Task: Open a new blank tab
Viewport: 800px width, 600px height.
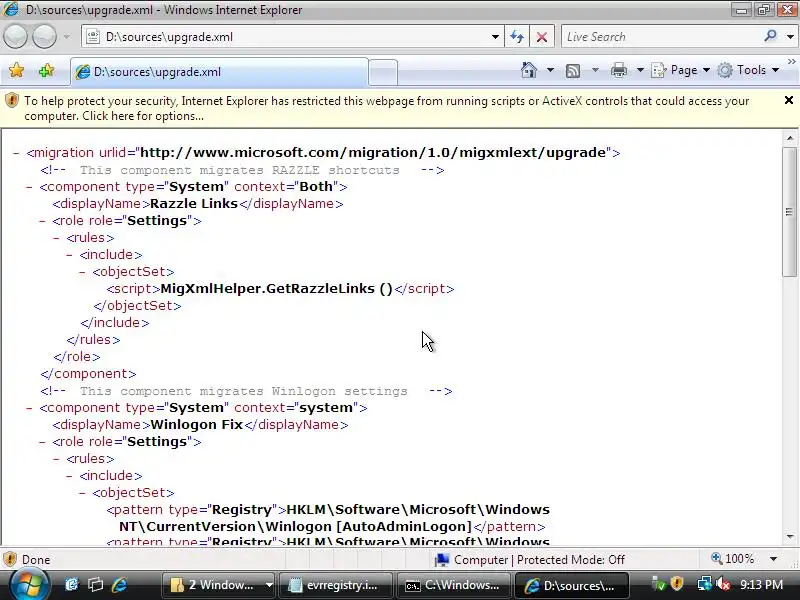Action: (x=383, y=72)
